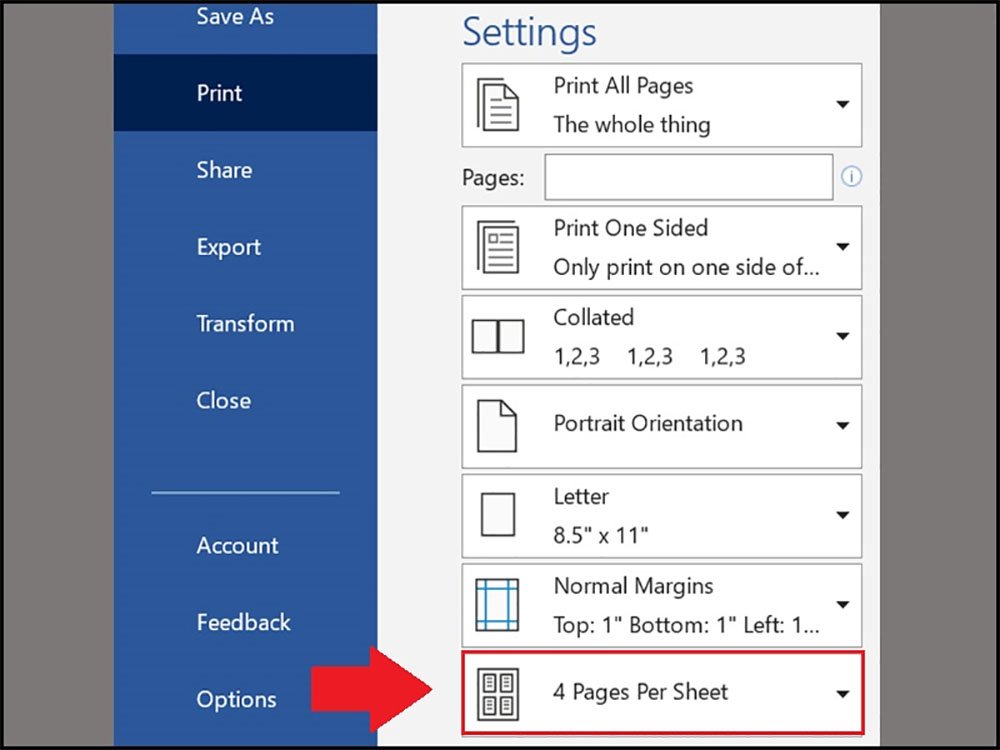This screenshot has width=1000, height=750.
Task: Click the 'Only print on one side of...' text
Action: (x=686, y=267)
